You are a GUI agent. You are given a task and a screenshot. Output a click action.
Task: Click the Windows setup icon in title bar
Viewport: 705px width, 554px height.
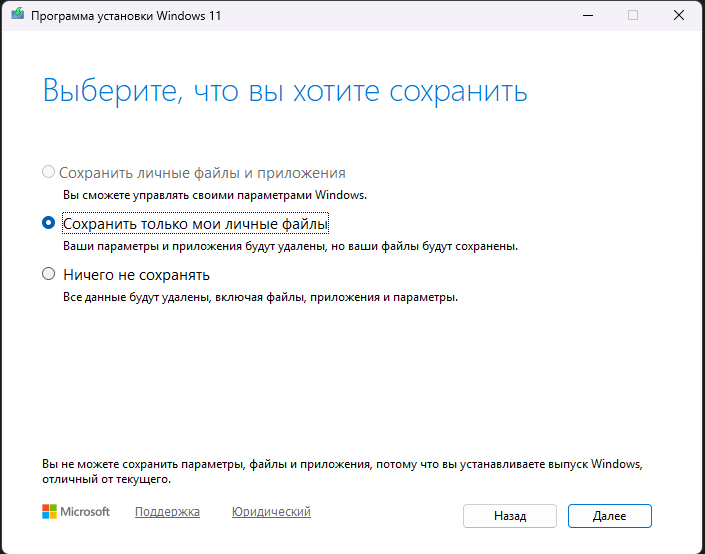pyautogui.click(x=18, y=15)
